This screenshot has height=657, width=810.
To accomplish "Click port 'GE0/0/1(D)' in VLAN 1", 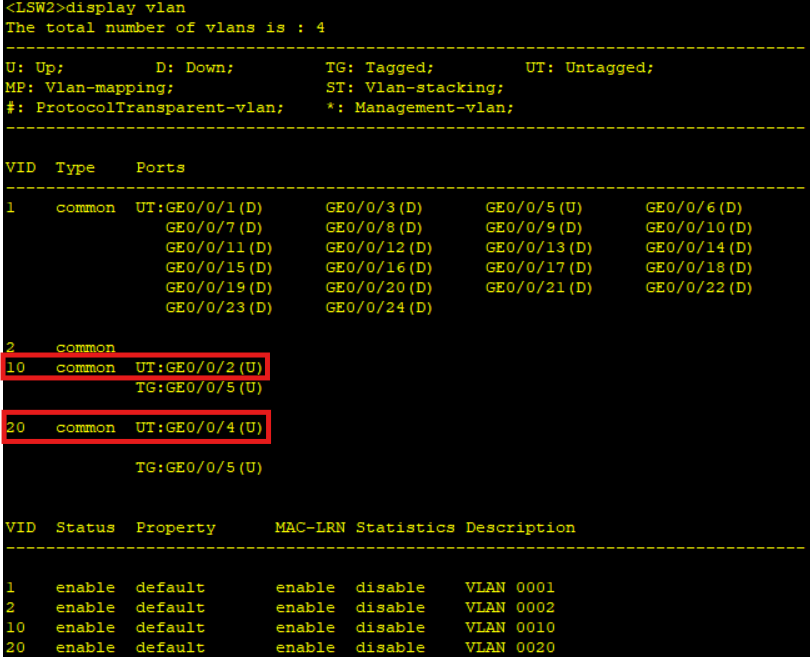I will click(x=214, y=208).
